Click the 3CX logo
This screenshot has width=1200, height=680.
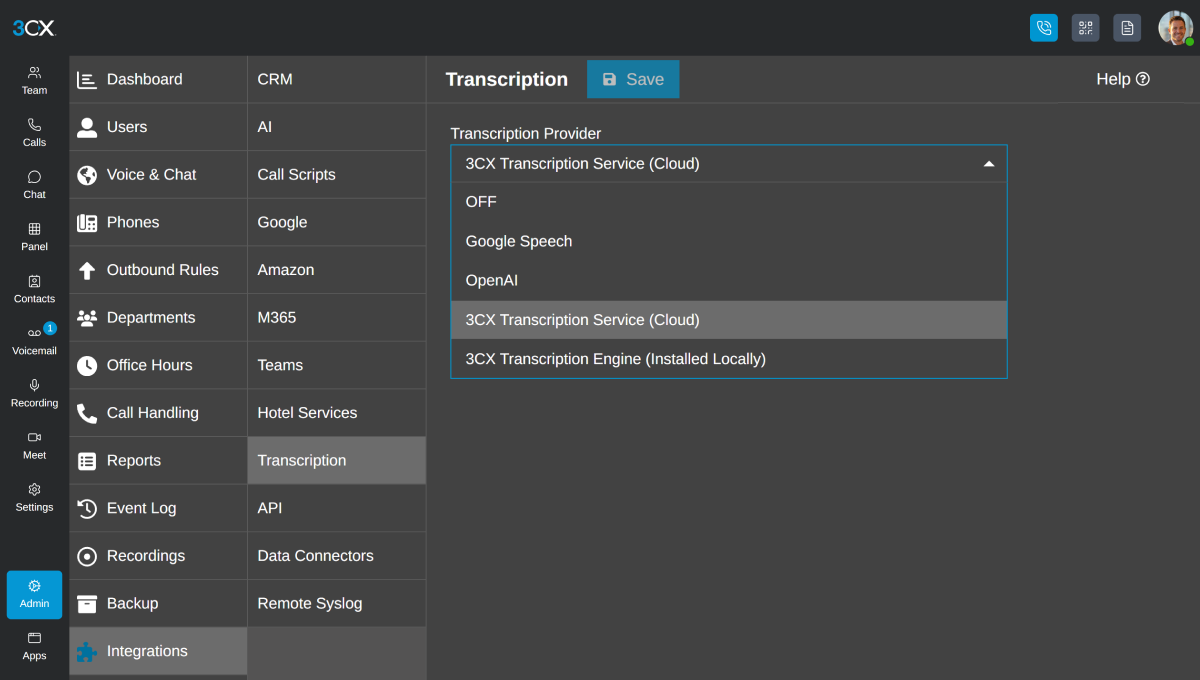click(x=34, y=28)
